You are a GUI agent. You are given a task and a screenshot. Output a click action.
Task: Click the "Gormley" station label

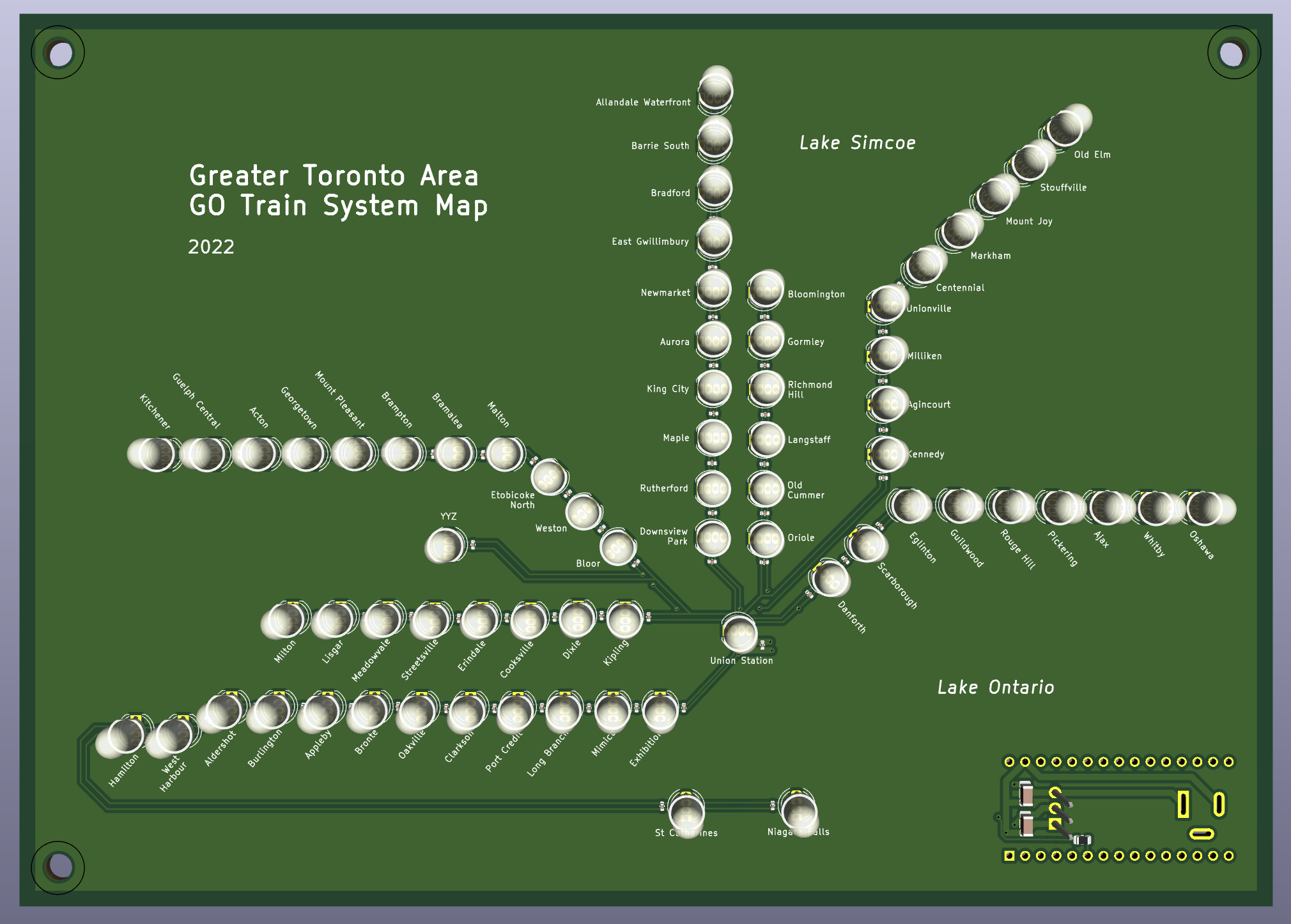tap(806, 342)
